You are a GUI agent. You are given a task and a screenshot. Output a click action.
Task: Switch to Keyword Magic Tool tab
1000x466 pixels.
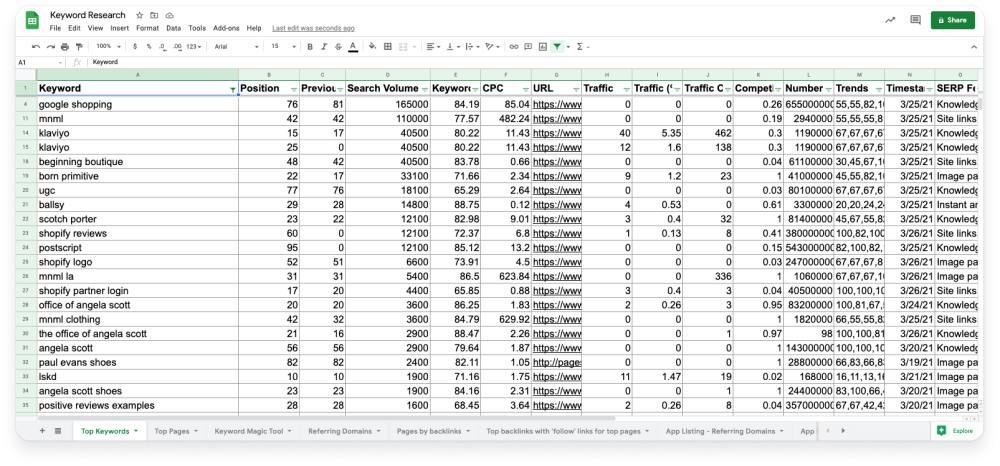coord(253,431)
